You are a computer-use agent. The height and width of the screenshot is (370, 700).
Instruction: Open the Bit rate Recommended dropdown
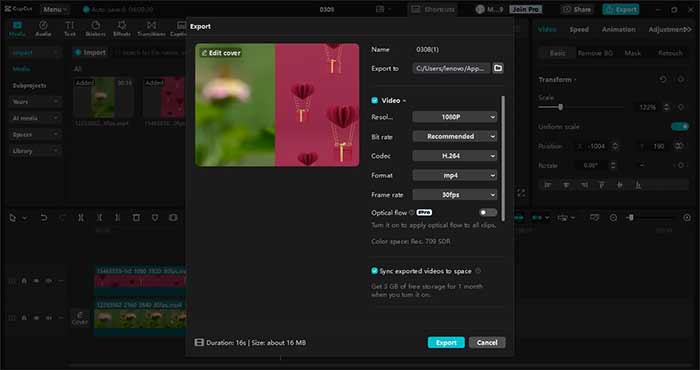pos(454,136)
